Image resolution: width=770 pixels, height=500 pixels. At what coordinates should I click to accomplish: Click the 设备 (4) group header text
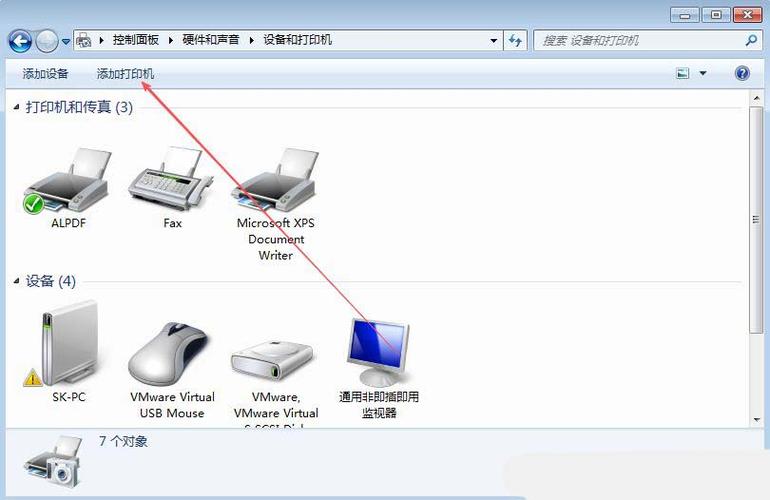(51, 281)
